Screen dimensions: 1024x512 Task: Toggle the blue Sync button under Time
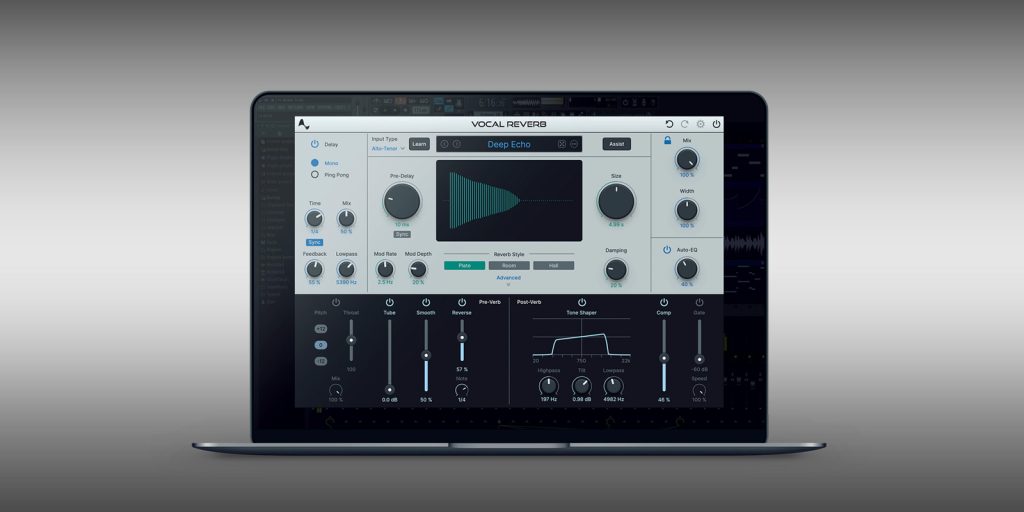(315, 242)
